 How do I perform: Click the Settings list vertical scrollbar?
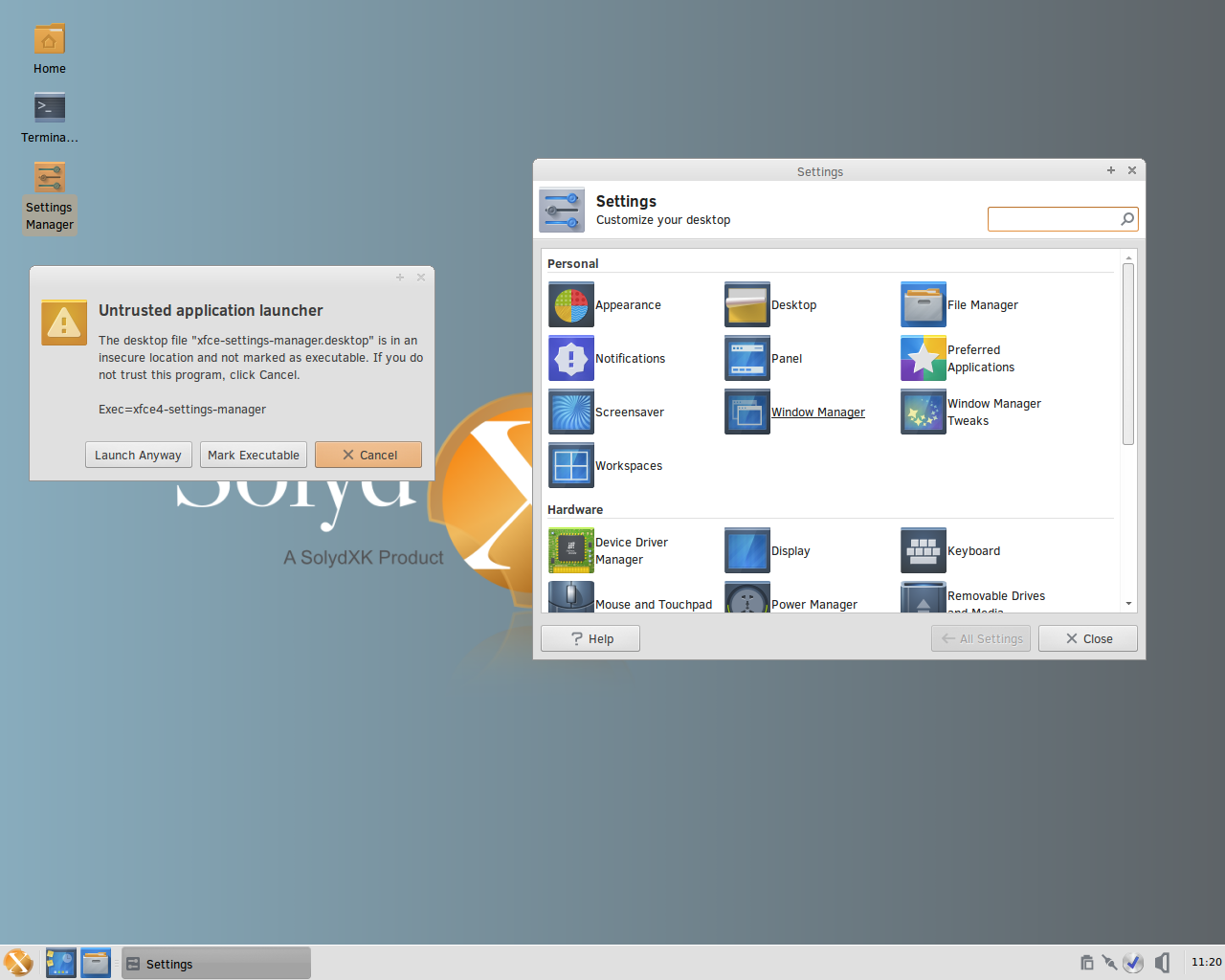(1128, 354)
